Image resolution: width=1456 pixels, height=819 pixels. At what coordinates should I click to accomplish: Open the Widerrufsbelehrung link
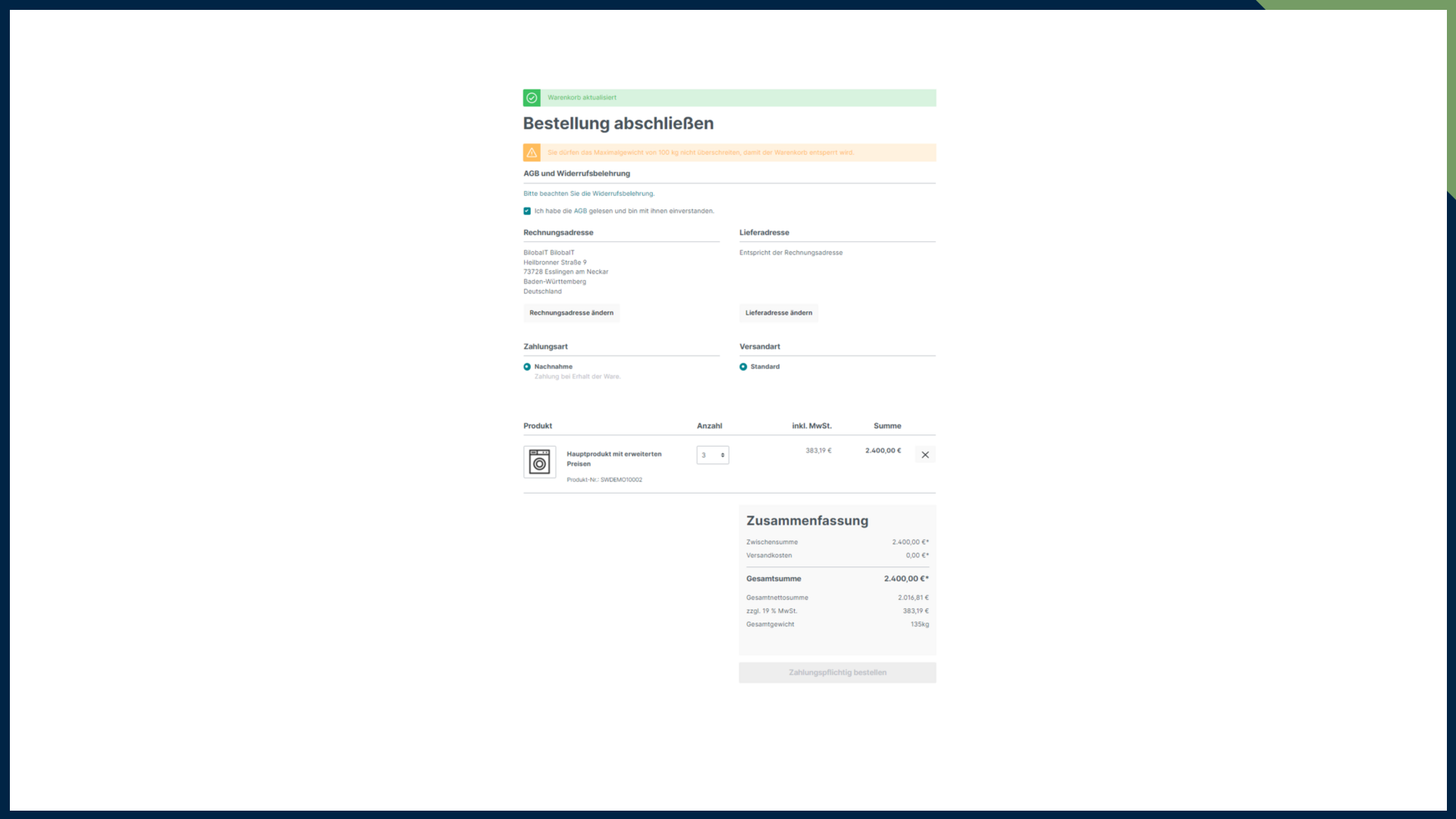(623, 194)
